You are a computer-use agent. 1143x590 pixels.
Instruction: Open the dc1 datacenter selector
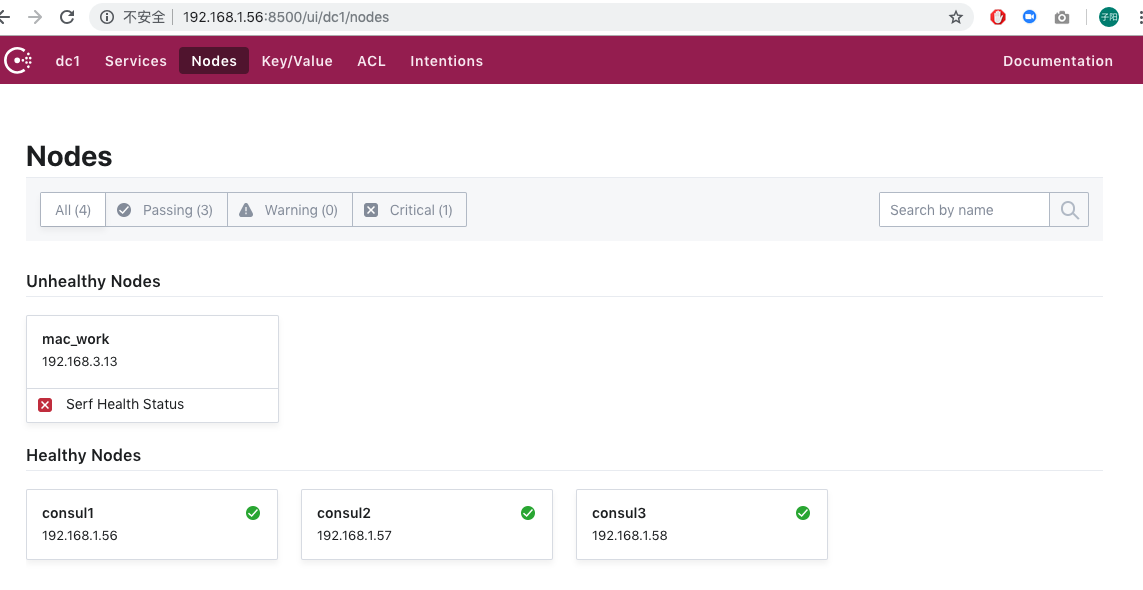coord(68,61)
